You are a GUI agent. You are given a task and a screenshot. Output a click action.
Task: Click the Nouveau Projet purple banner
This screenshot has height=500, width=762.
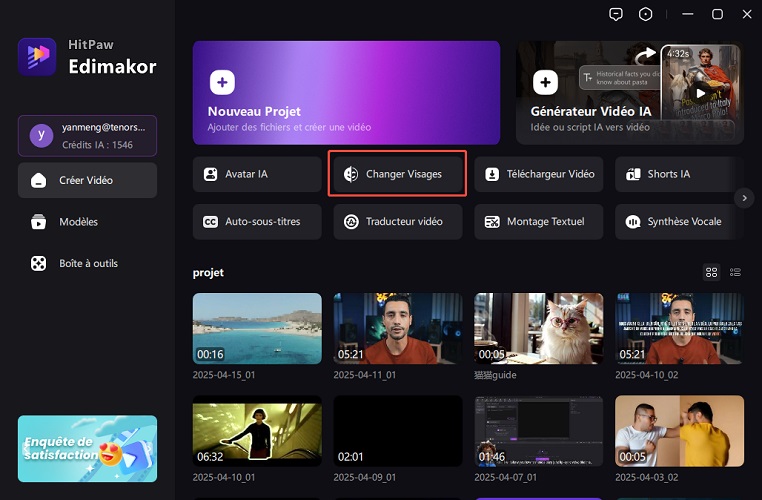pos(346,93)
